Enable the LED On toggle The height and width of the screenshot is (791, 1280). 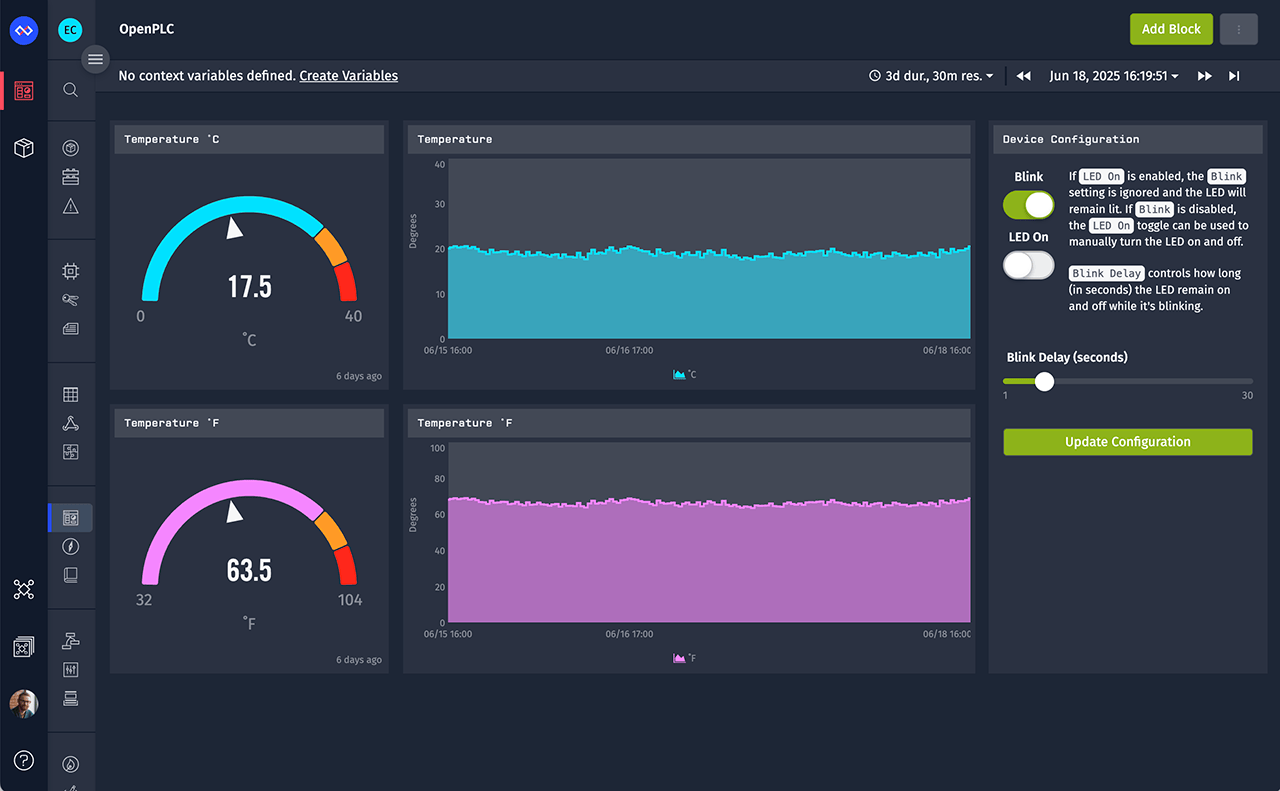click(x=1028, y=265)
